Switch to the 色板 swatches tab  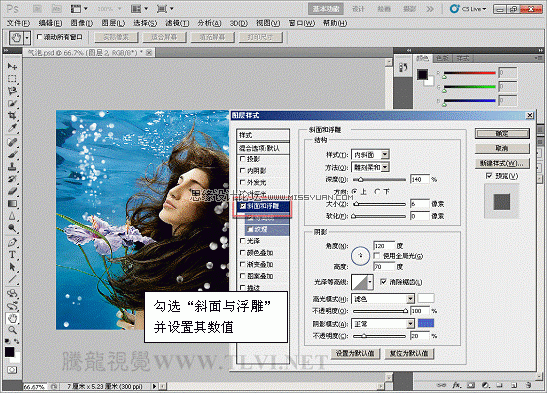coord(442,58)
